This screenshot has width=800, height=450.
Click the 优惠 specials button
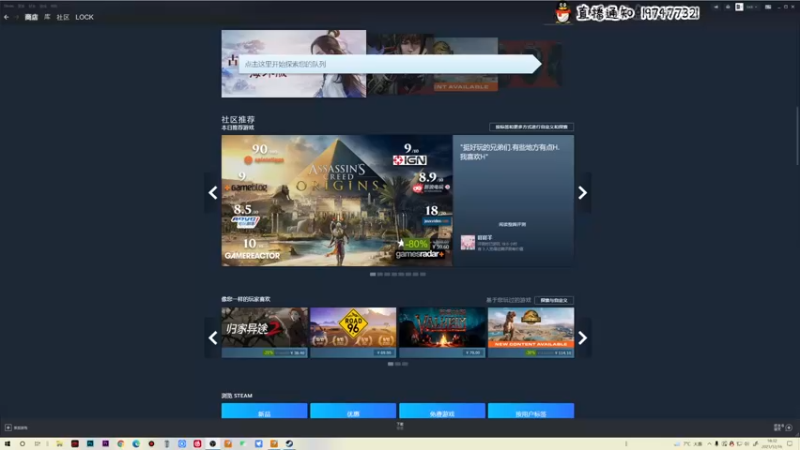point(353,411)
